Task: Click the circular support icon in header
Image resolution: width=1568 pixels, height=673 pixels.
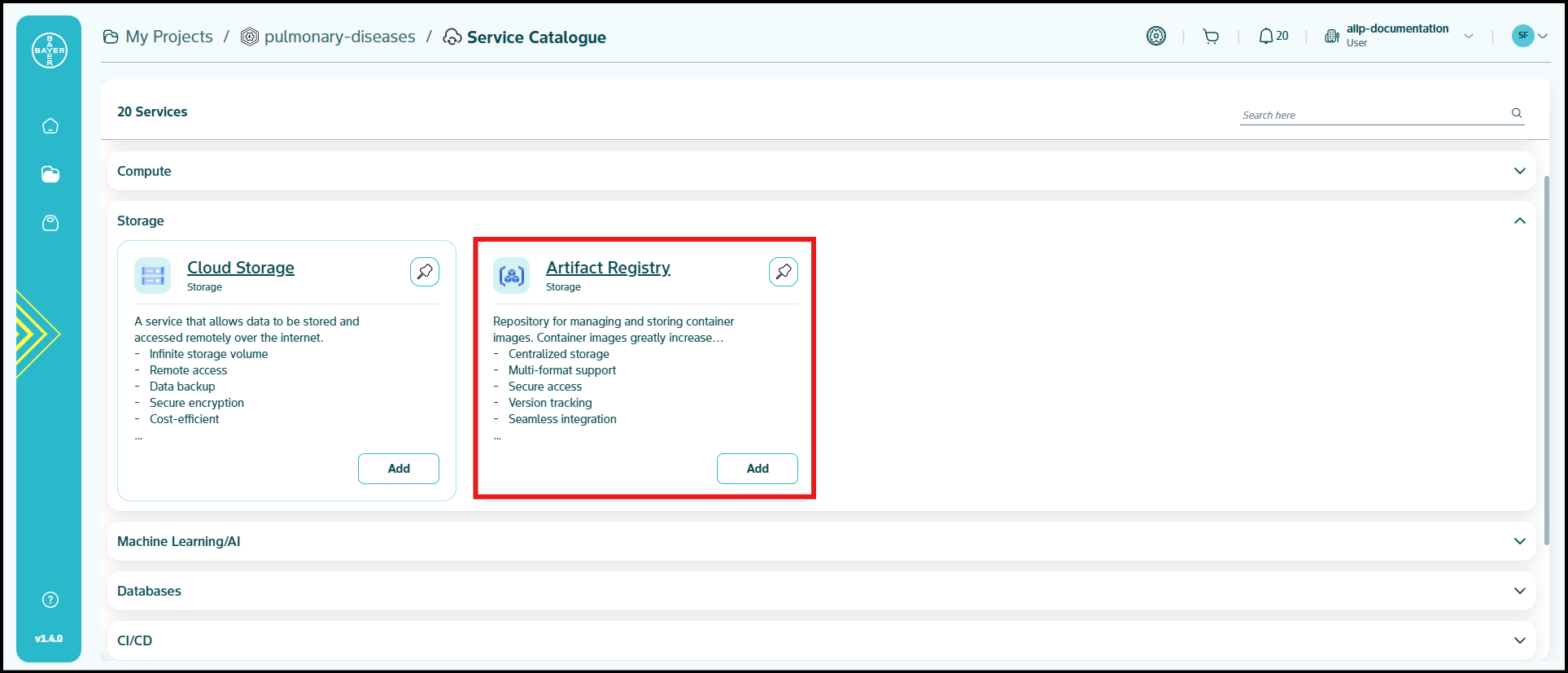Action: tap(1155, 36)
